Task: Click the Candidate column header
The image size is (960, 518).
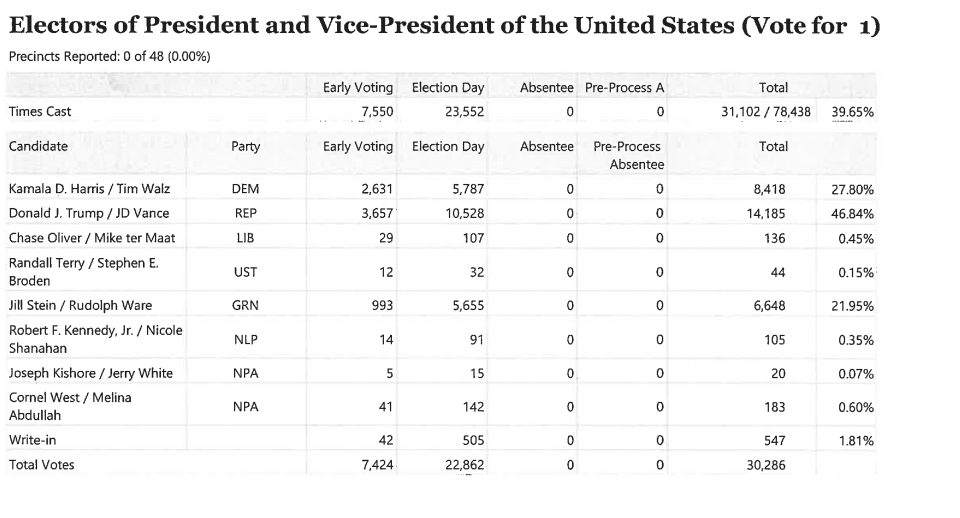Action: point(38,146)
